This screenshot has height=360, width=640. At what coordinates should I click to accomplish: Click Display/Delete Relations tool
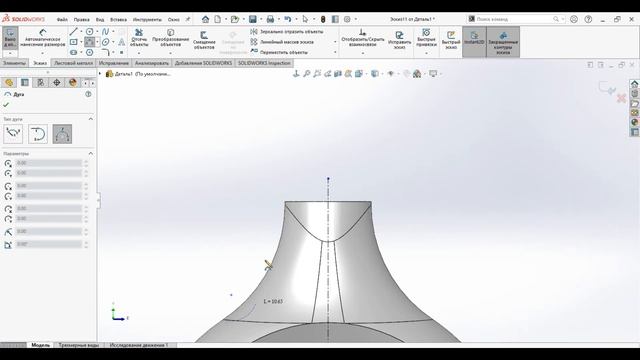[x=363, y=38]
